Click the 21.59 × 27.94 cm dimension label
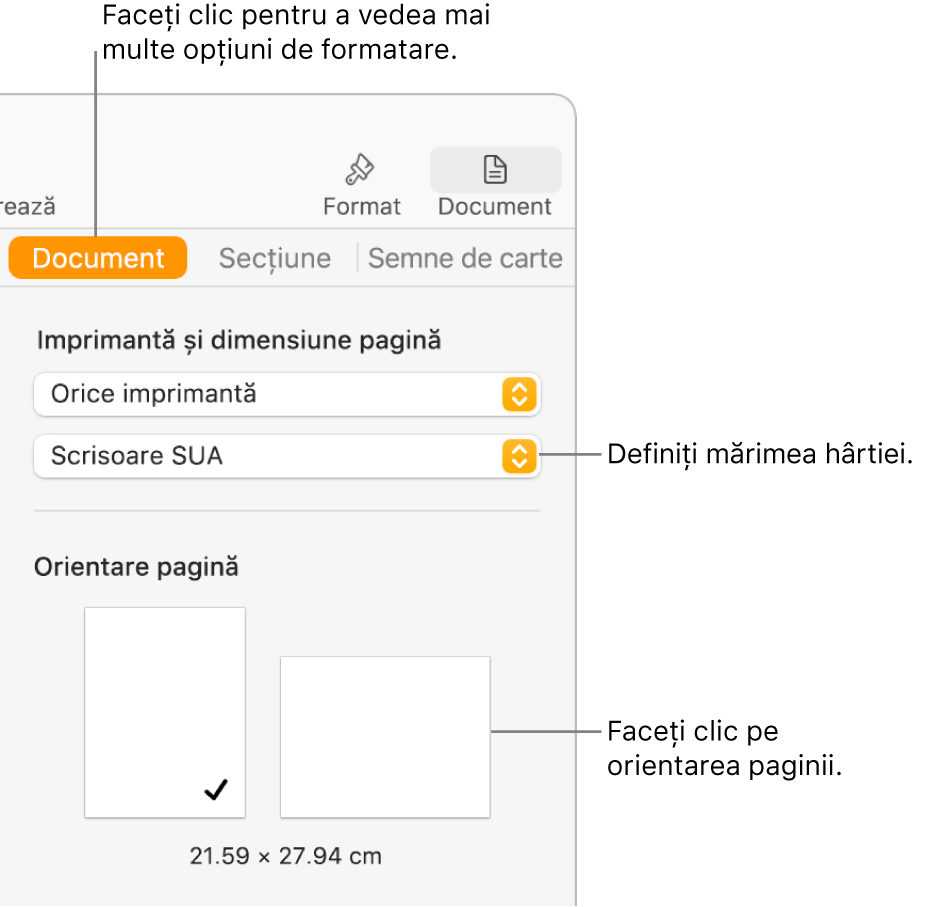The image size is (926, 907). click(285, 856)
